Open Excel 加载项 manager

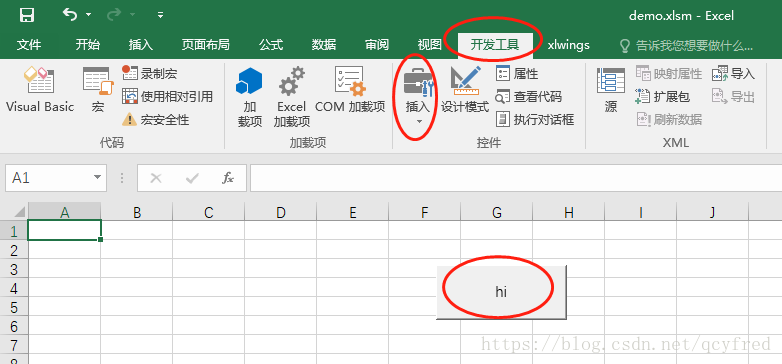pyautogui.click(x=292, y=98)
